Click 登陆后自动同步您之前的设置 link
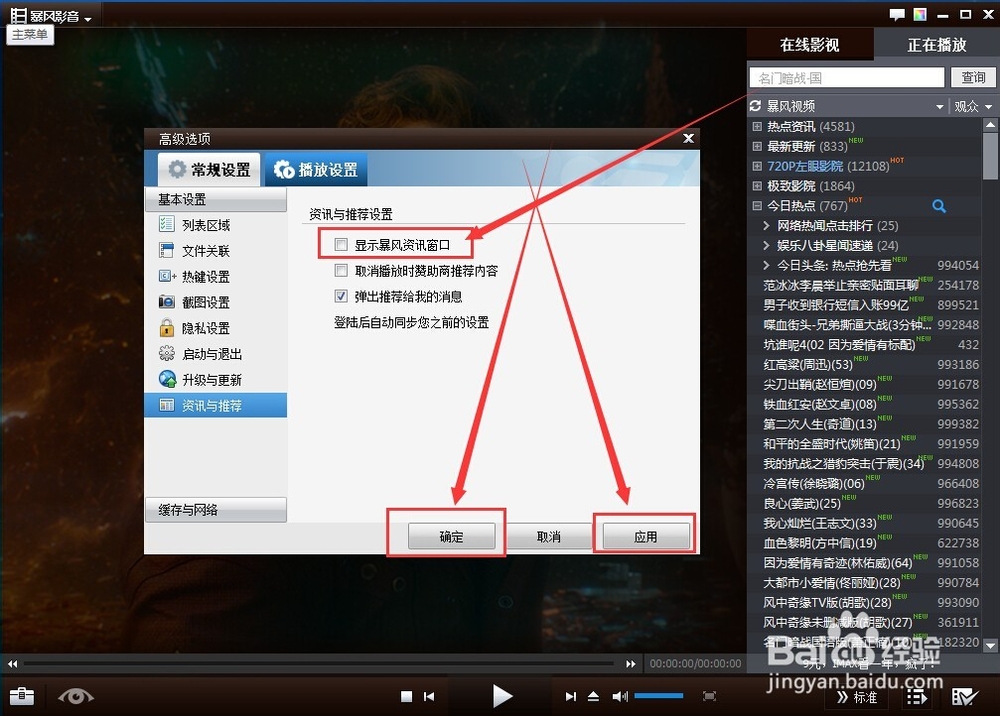 click(x=411, y=322)
